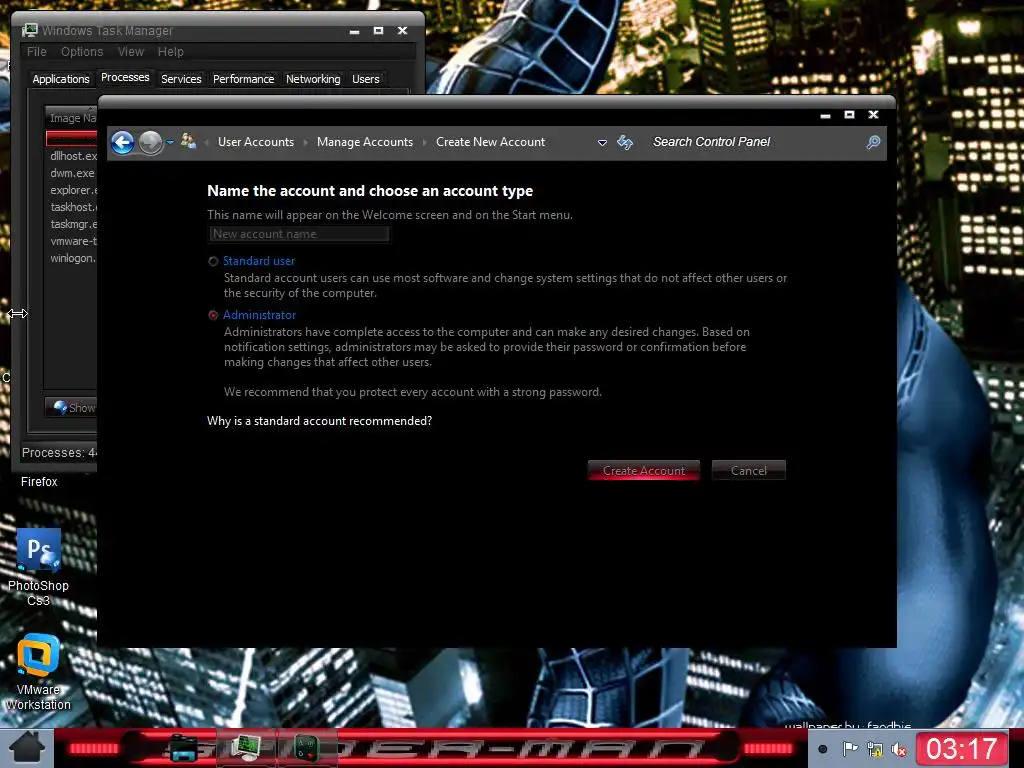Open Manage Accounts breadcrumb
This screenshot has width=1024, height=768.
[x=365, y=142]
